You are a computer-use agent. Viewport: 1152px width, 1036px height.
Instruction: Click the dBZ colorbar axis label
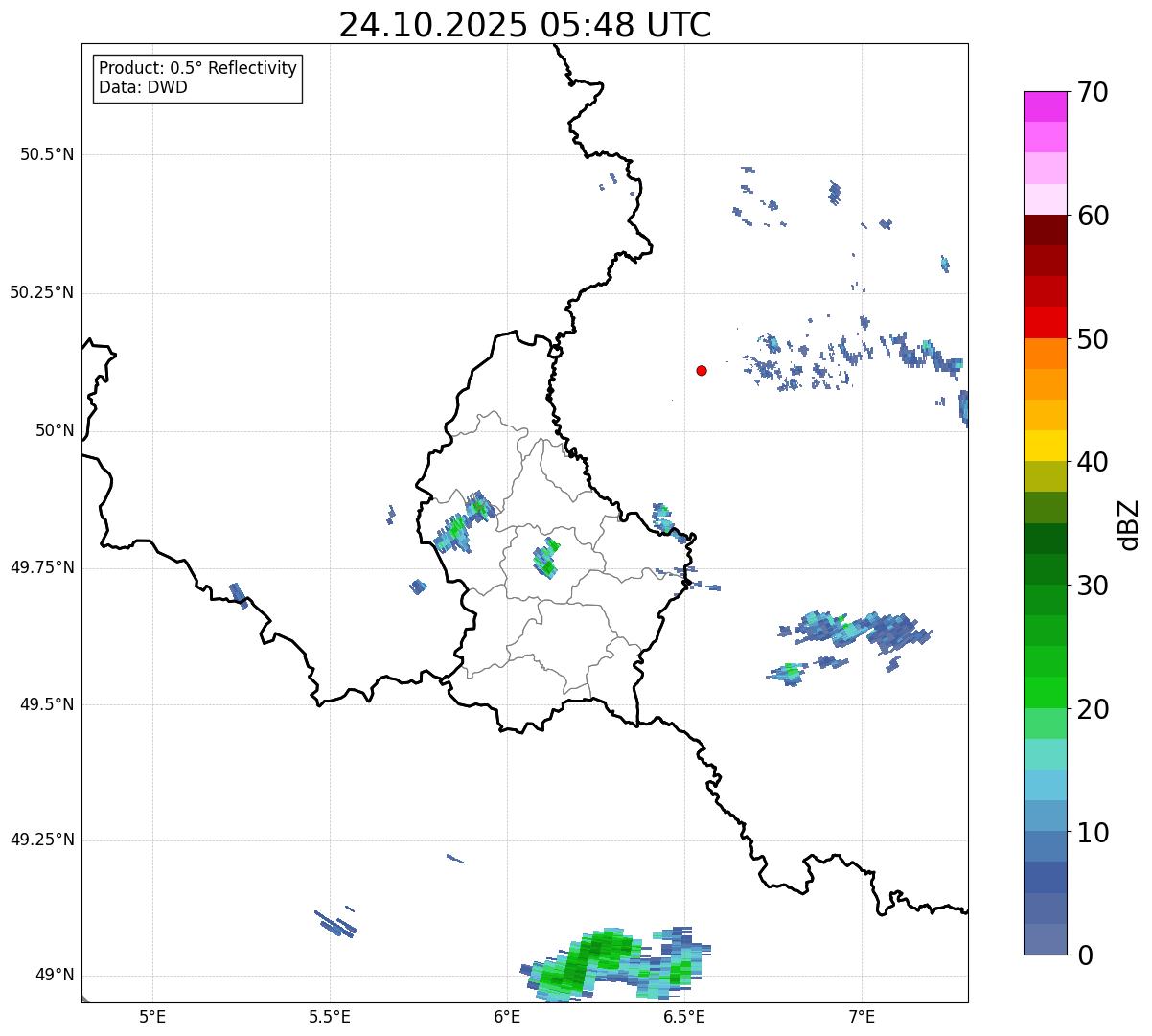(1129, 524)
